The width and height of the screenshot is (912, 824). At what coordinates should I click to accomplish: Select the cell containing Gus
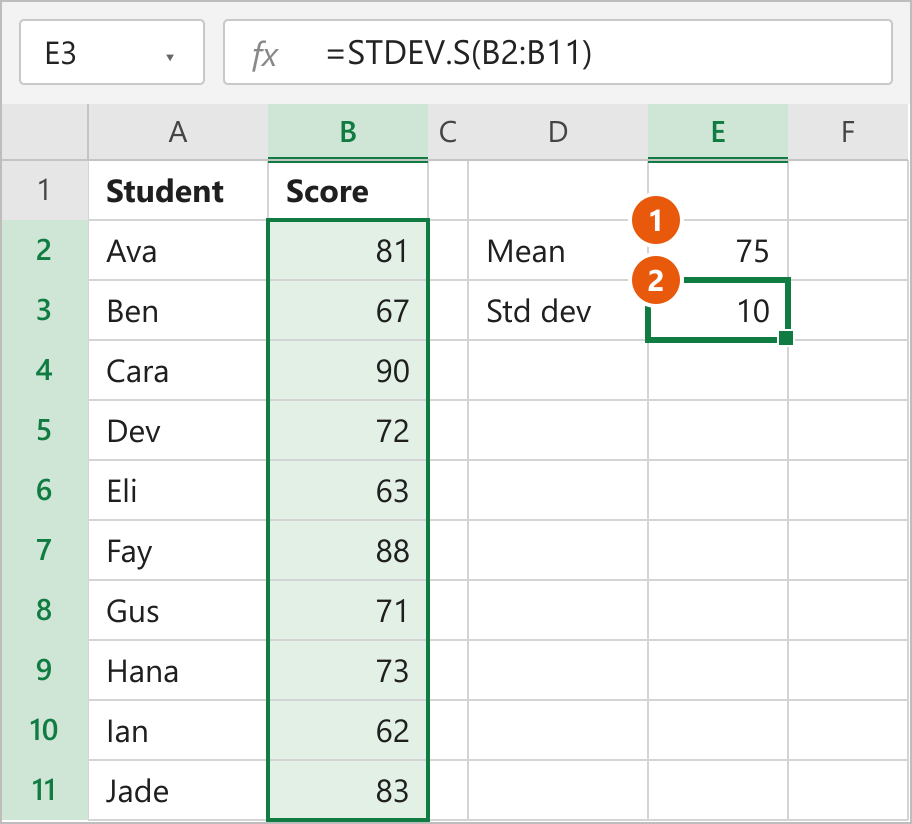coord(178,610)
